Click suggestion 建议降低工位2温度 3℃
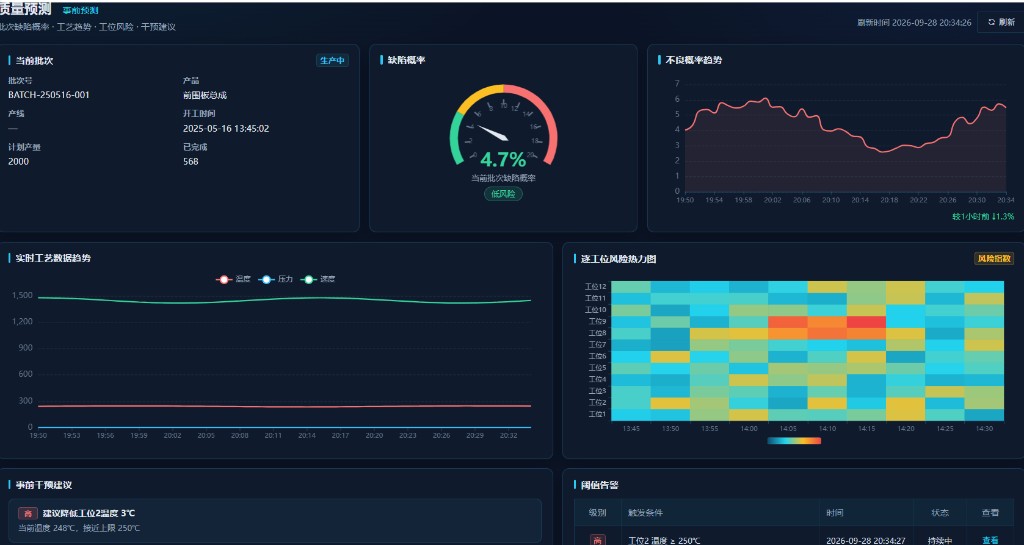 pos(89,514)
